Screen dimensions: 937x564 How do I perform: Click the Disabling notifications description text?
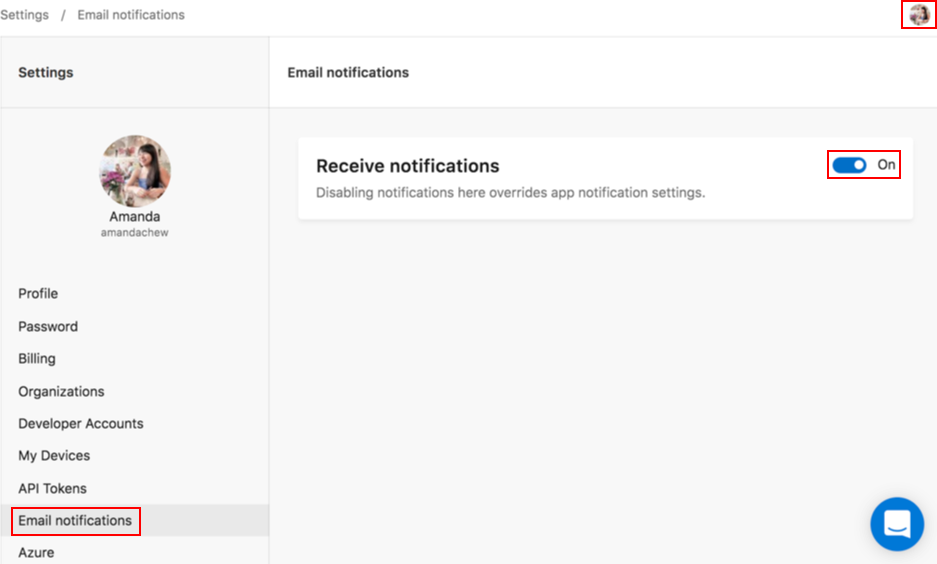point(510,193)
